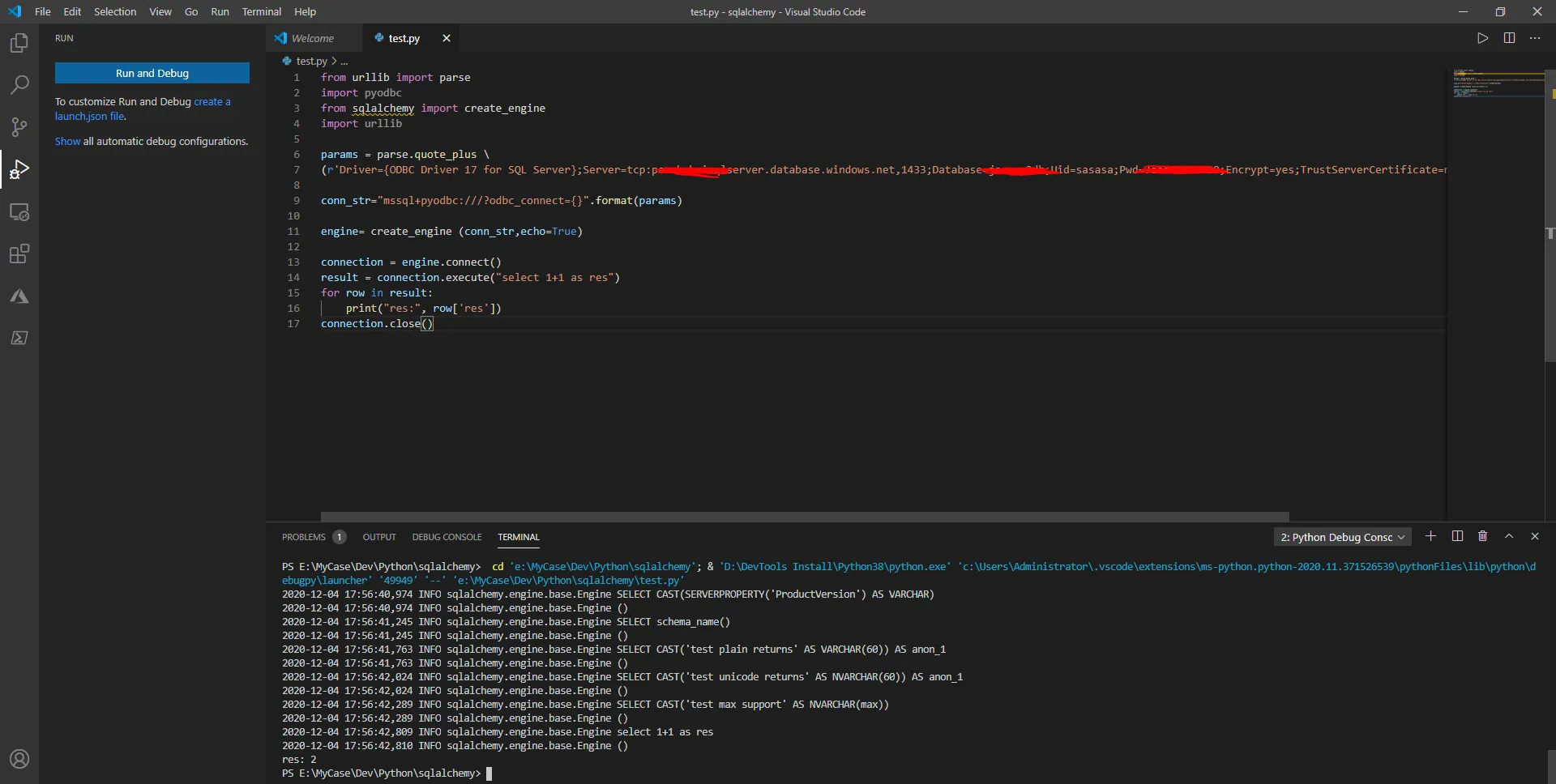Open the Explorer view in activity bar
Screen dimensions: 1556x784
point(19,43)
